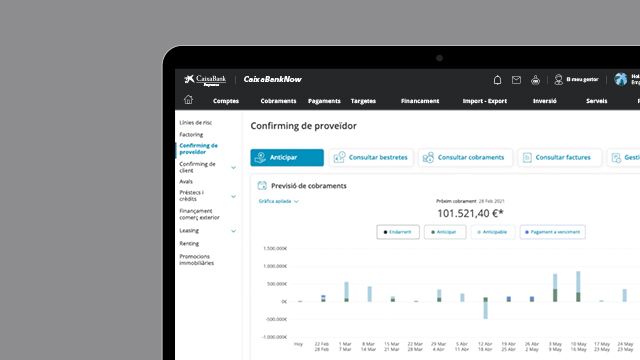Open the mail envelope icon
The height and width of the screenshot is (360, 640).
516,80
